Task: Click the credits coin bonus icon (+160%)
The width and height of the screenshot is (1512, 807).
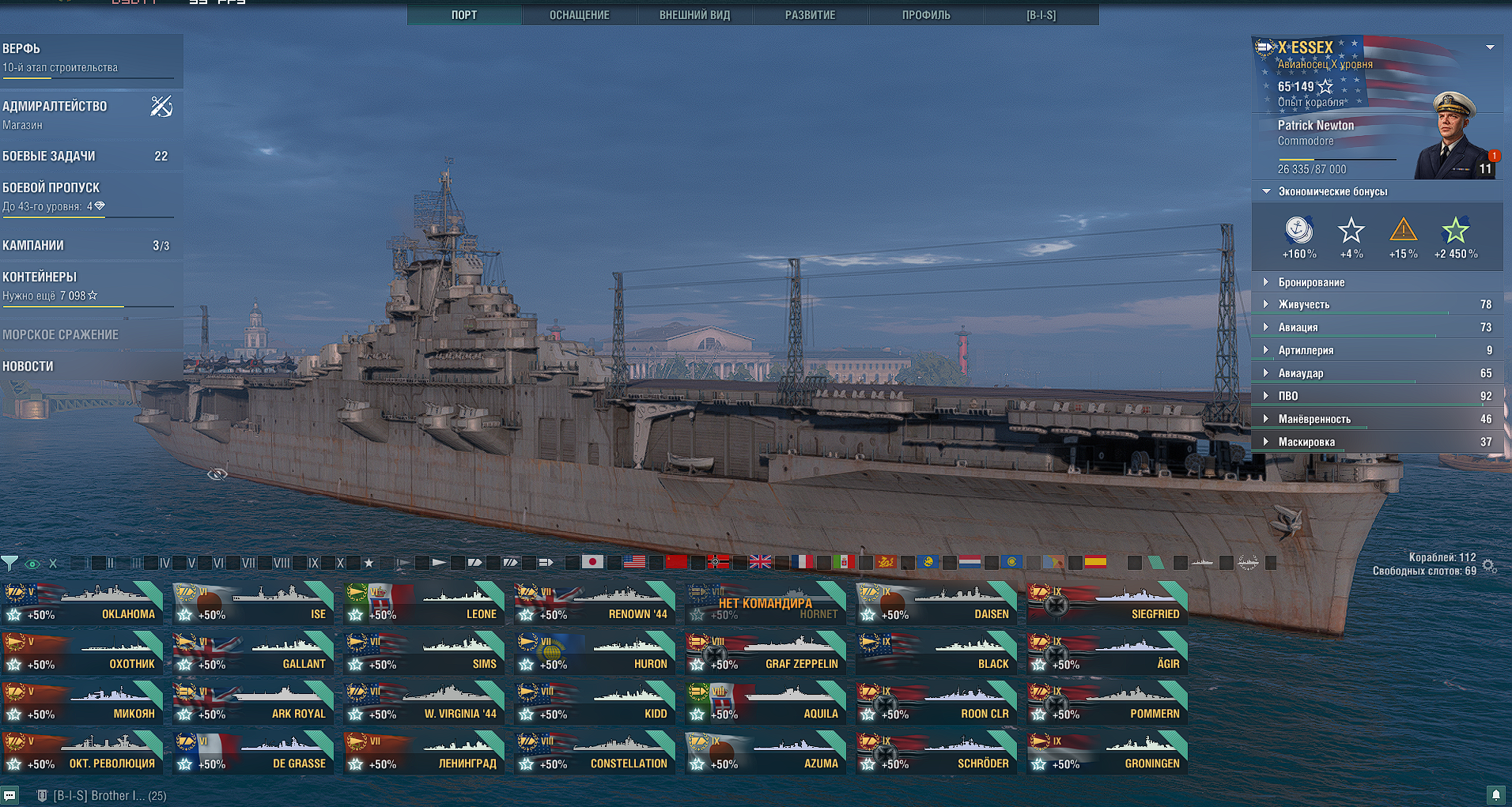Action: [x=1298, y=230]
